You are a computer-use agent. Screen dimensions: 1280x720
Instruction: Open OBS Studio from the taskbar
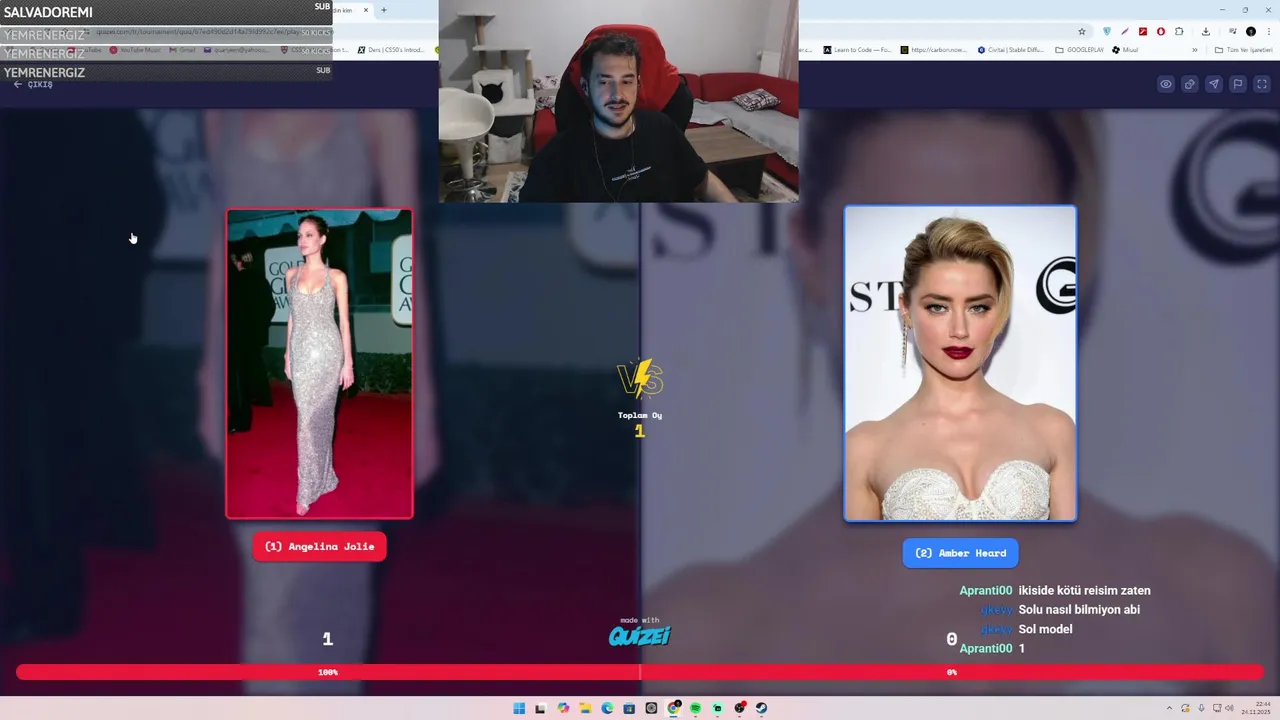pos(739,708)
